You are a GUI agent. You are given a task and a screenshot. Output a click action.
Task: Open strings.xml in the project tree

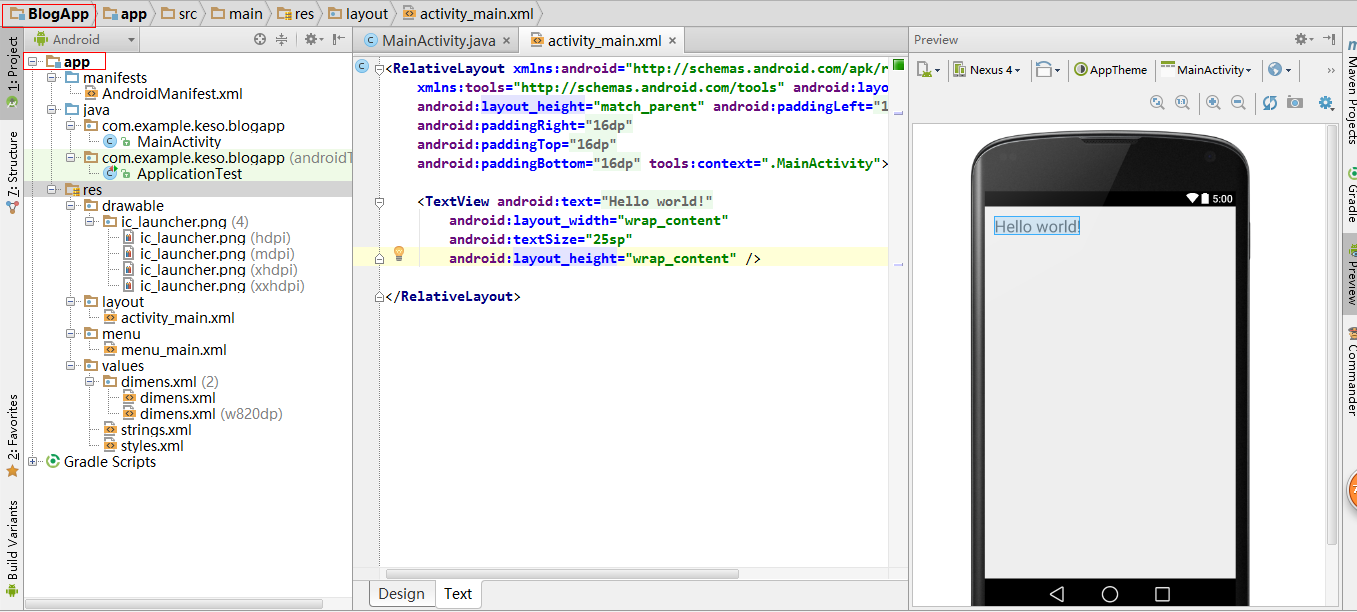pos(156,430)
